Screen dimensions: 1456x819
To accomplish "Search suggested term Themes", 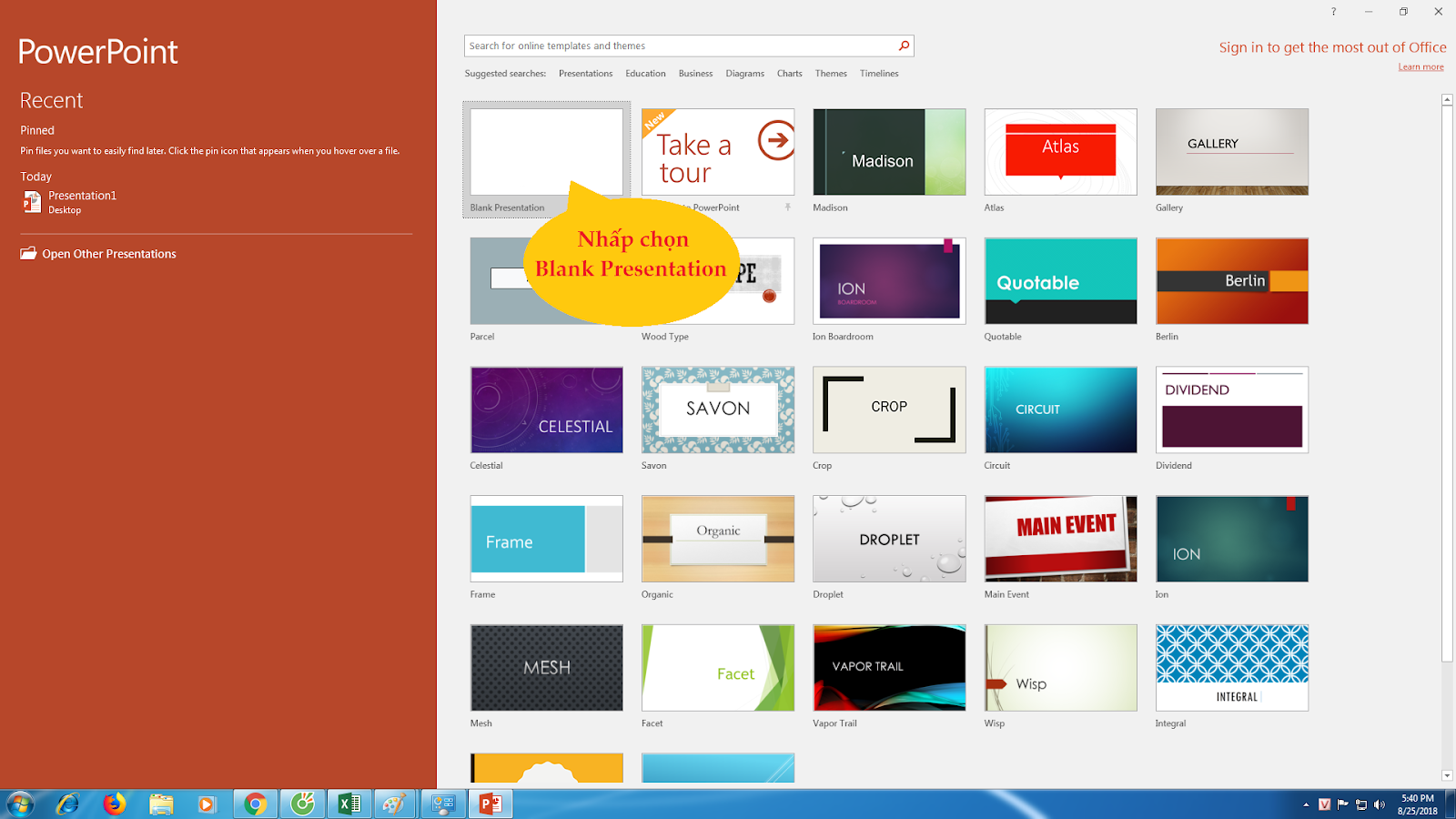I will (x=831, y=74).
